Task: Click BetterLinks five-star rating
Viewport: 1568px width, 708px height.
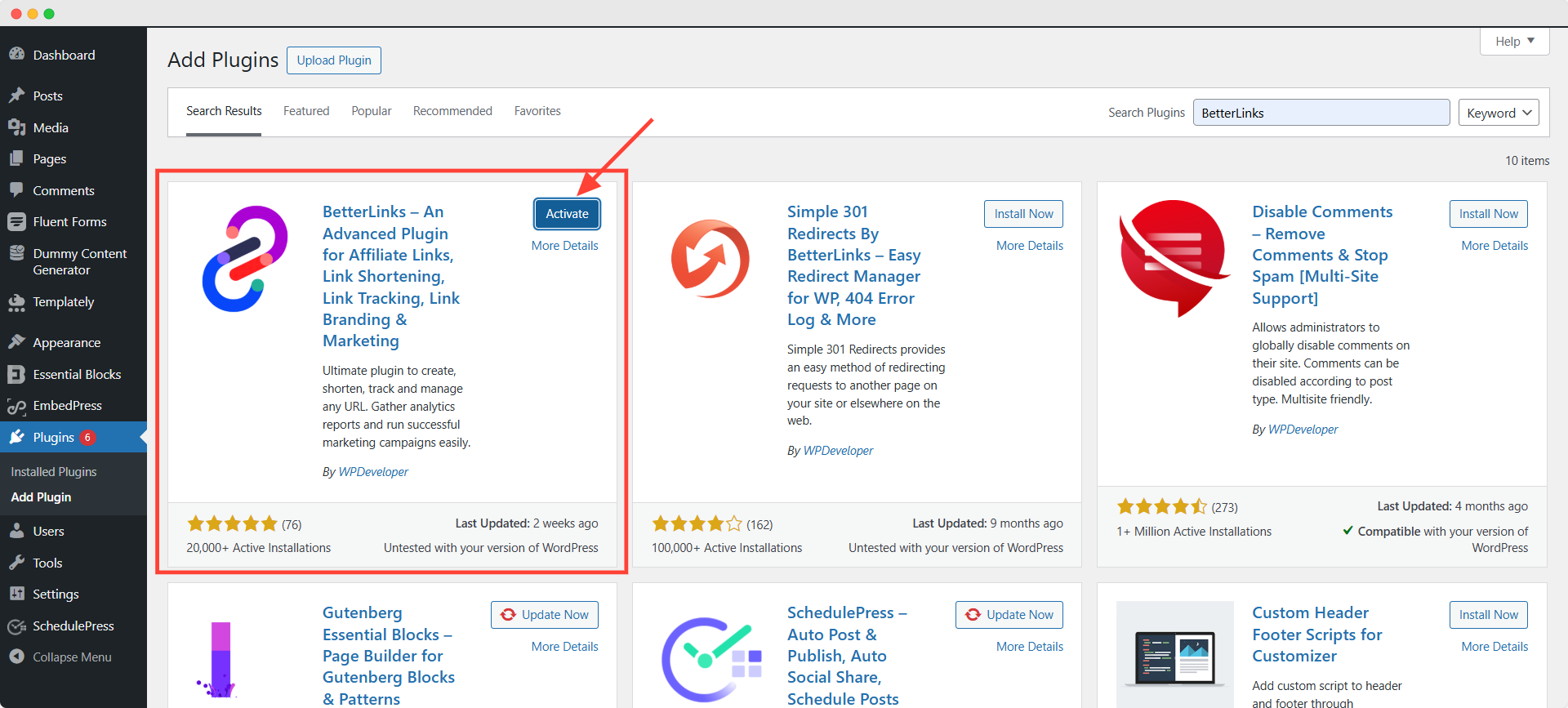Action: (x=233, y=523)
